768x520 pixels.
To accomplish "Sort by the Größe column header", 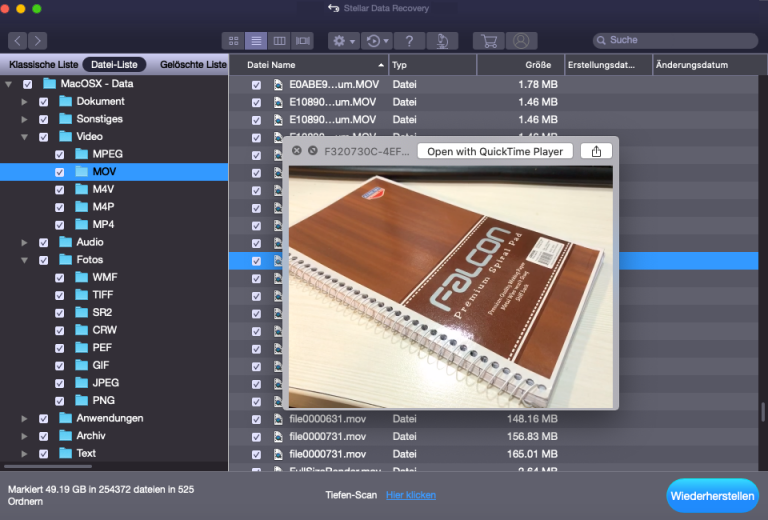I will (521, 65).
